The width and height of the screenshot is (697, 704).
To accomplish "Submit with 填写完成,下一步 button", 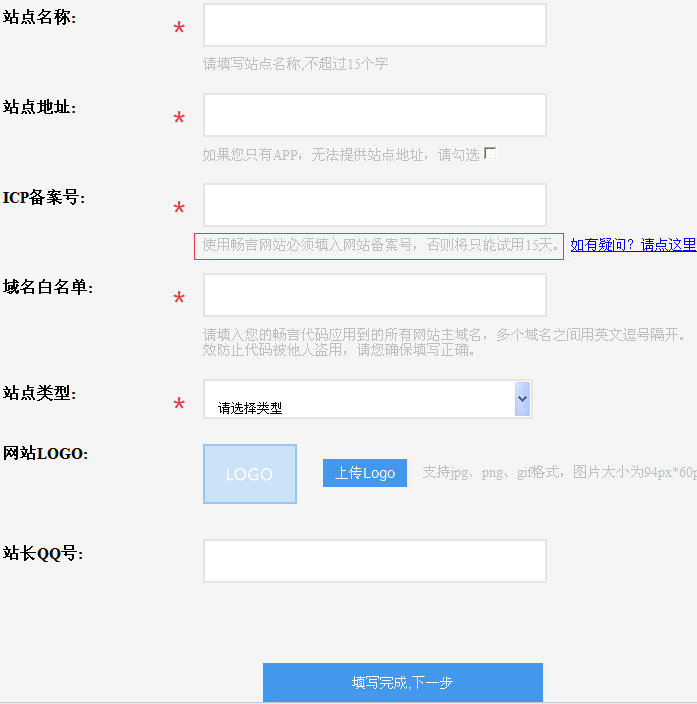I will click(402, 682).
